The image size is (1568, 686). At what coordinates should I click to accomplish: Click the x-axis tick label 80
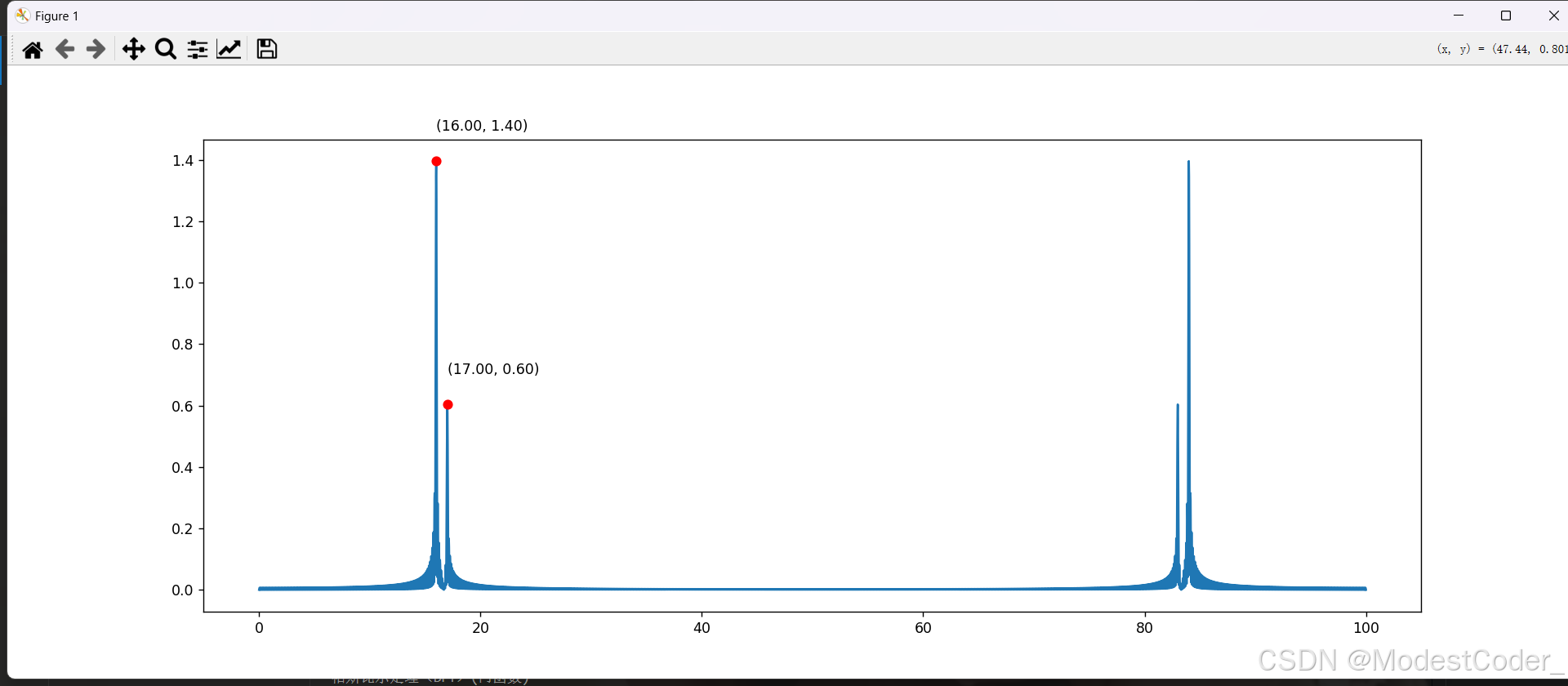(1144, 628)
